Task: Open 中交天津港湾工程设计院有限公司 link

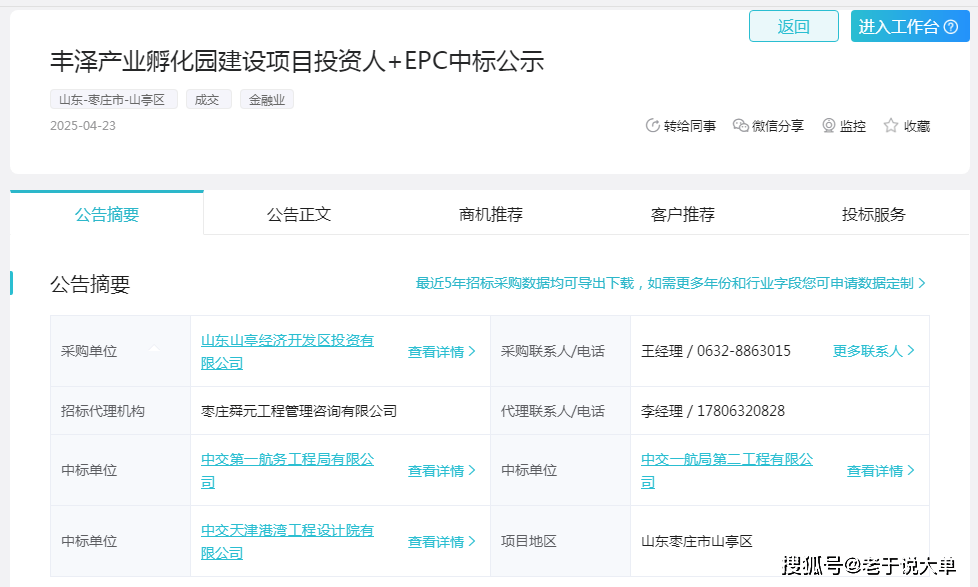Action: click(x=287, y=541)
